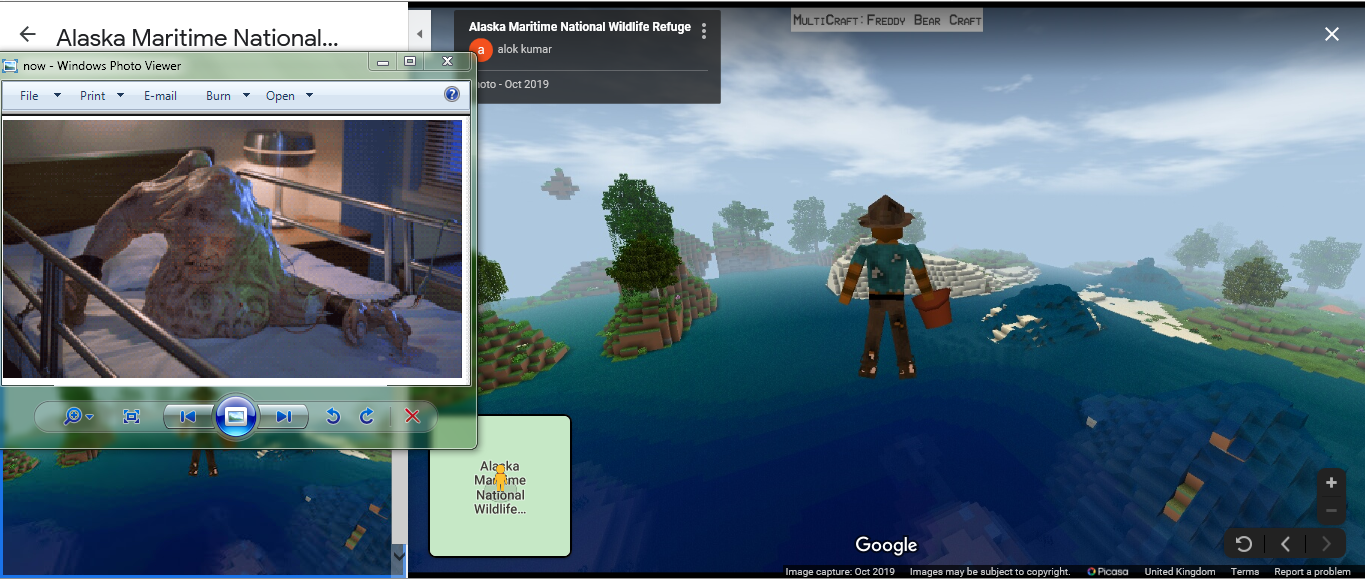
Task: Rotate the photo counterclockwise
Action: [x=334, y=416]
